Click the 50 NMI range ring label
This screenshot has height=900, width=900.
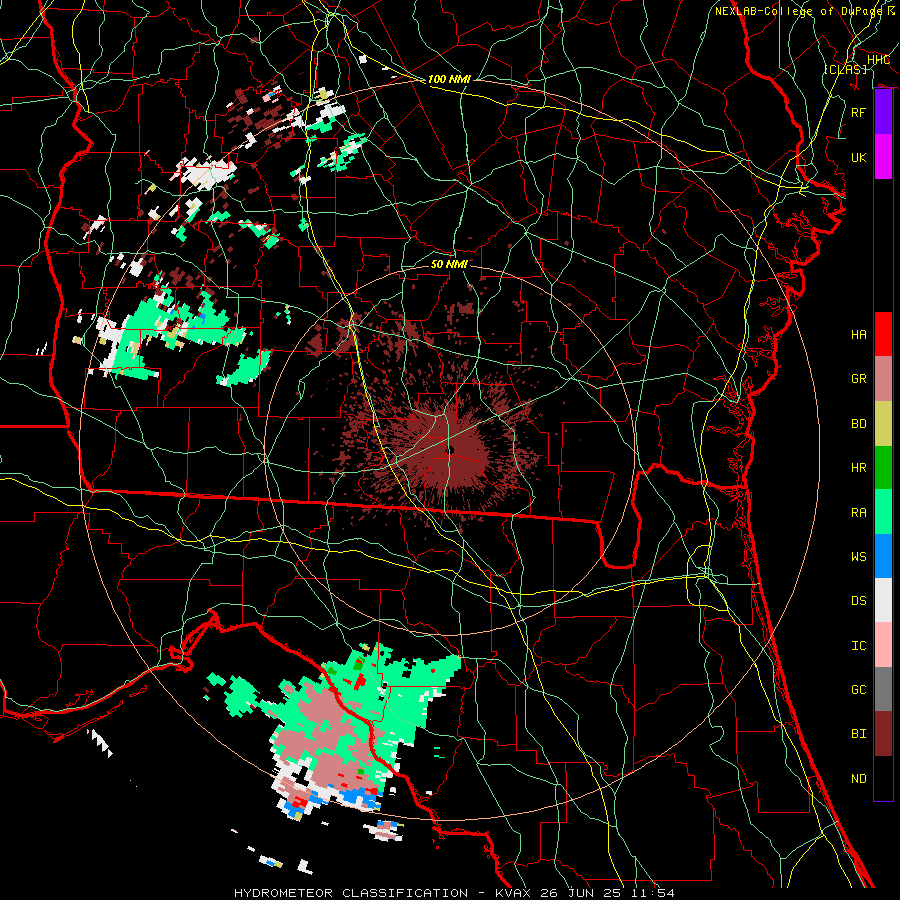coord(449,264)
